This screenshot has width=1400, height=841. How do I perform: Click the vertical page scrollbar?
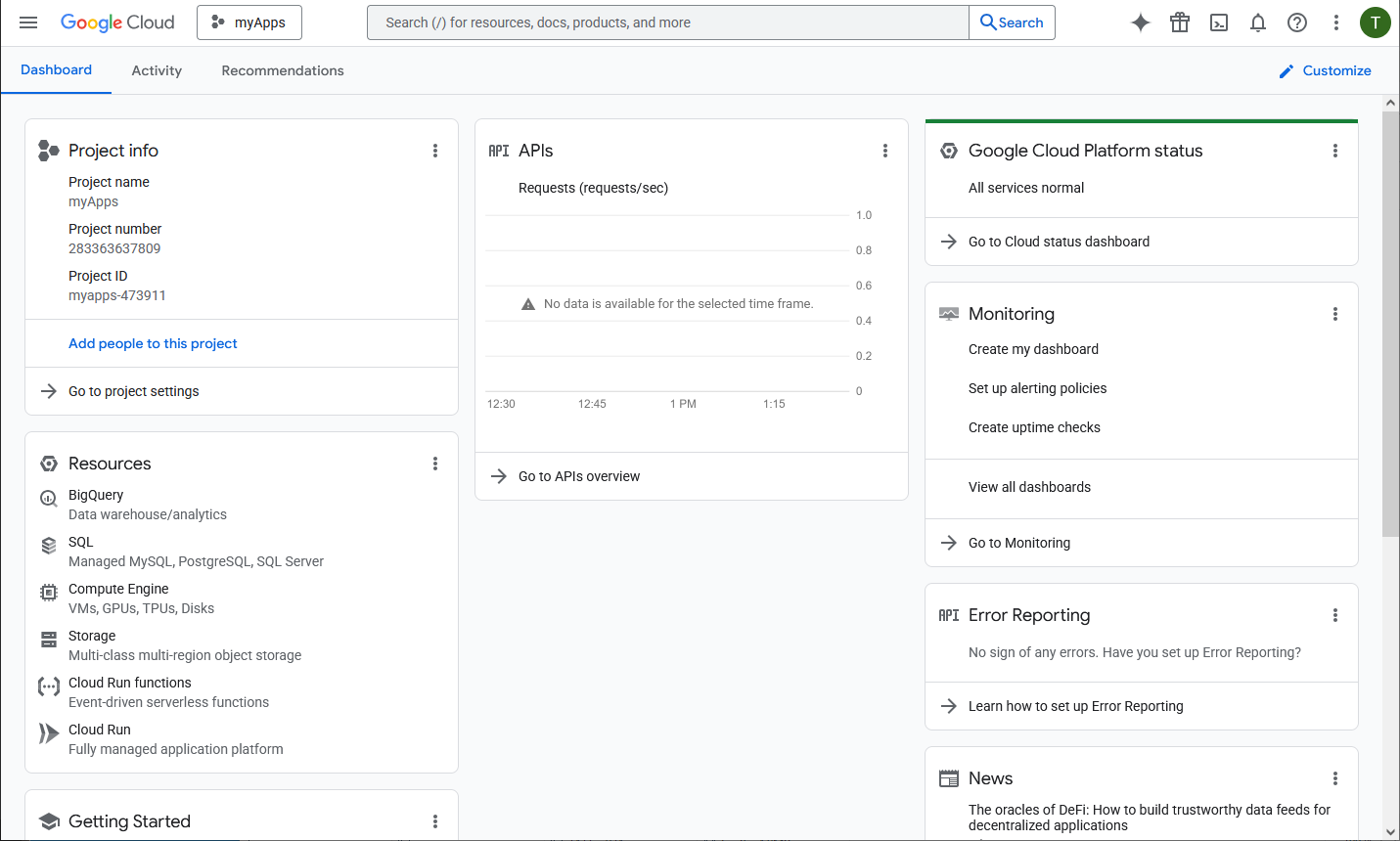pyautogui.click(x=1390, y=323)
